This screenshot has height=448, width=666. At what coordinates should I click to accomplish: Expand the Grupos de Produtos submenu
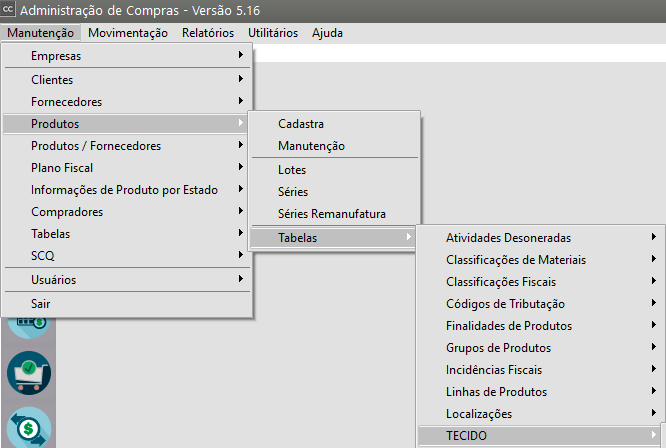tap(498, 348)
